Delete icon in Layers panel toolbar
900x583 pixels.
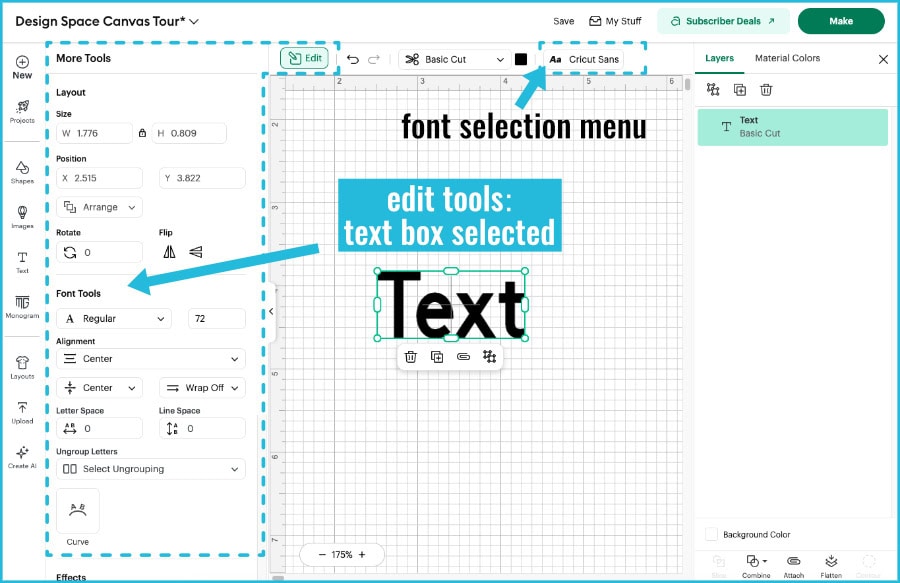click(x=766, y=90)
